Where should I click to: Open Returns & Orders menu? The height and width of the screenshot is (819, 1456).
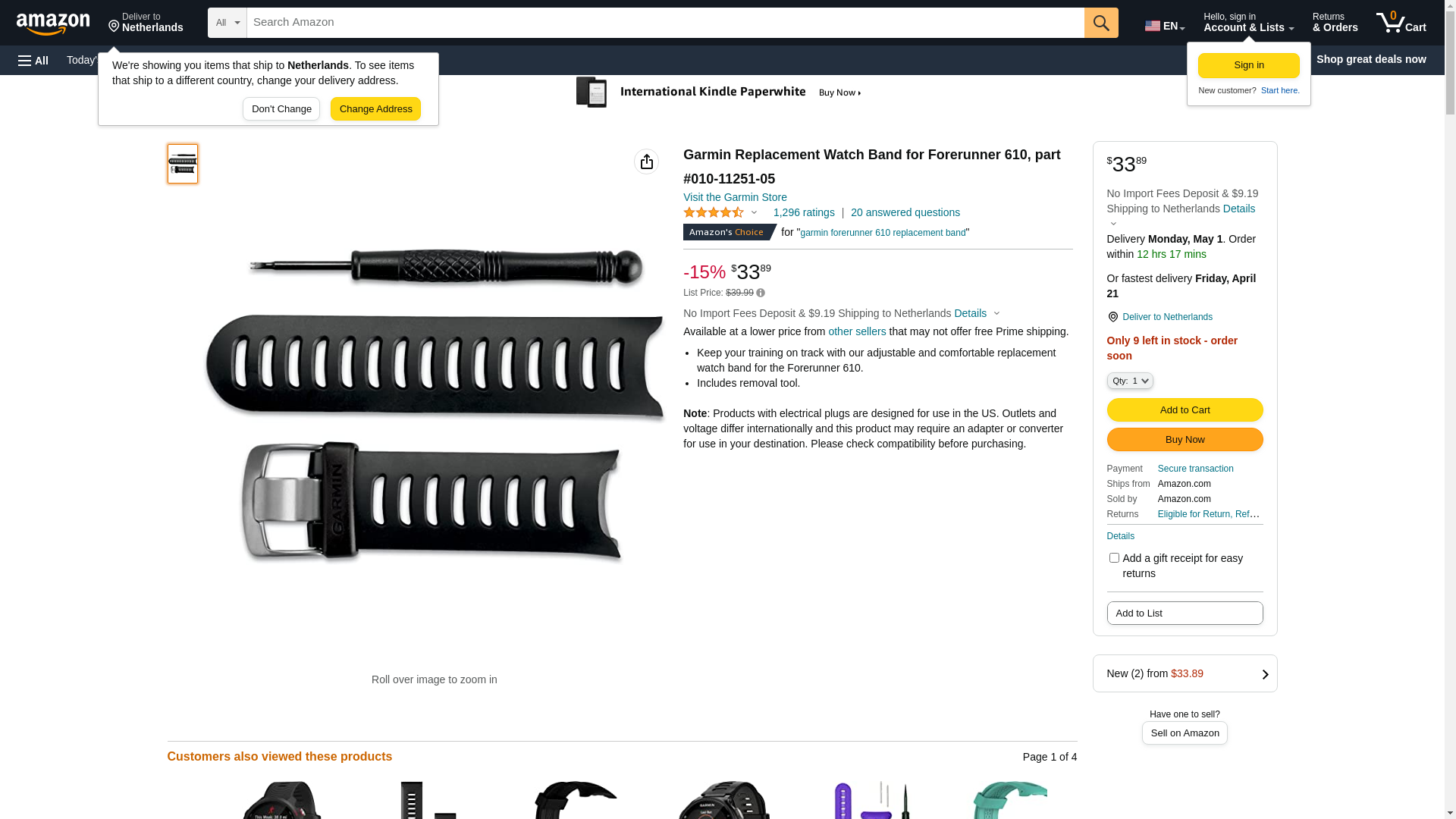tap(1335, 23)
